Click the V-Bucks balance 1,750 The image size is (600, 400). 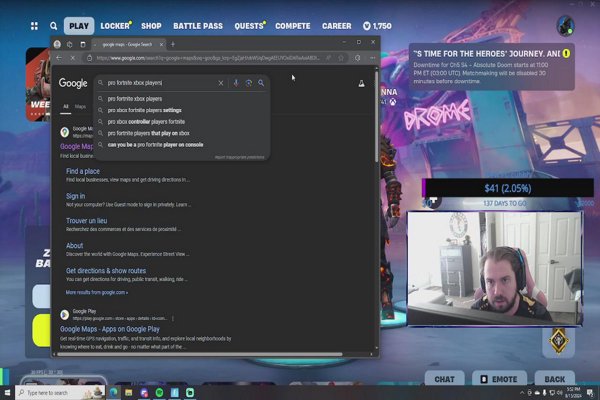[377, 26]
